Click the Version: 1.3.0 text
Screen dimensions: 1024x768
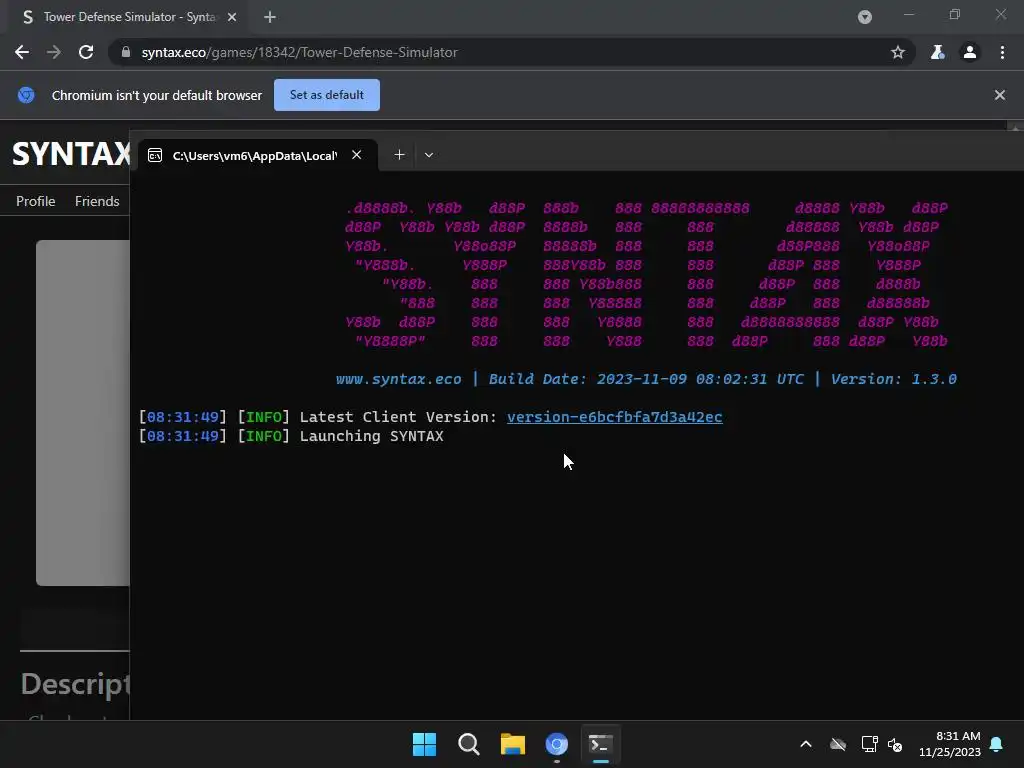point(893,379)
